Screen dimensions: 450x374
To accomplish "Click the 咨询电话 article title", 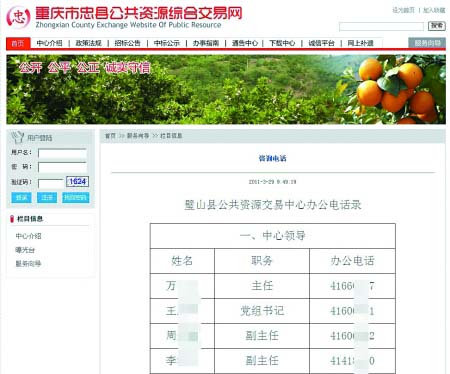I will point(273,158).
